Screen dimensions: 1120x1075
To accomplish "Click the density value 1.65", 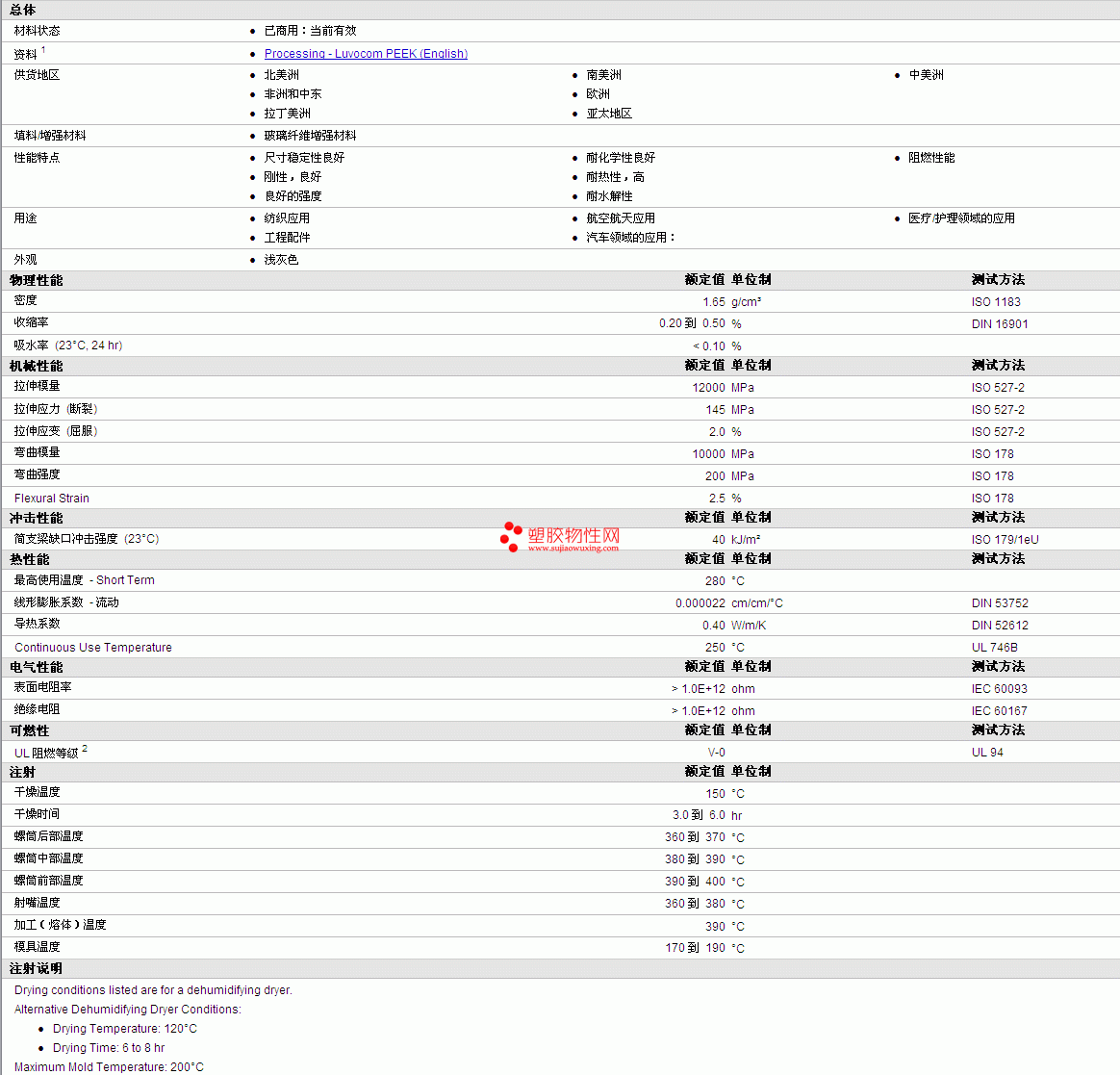I will click(713, 302).
